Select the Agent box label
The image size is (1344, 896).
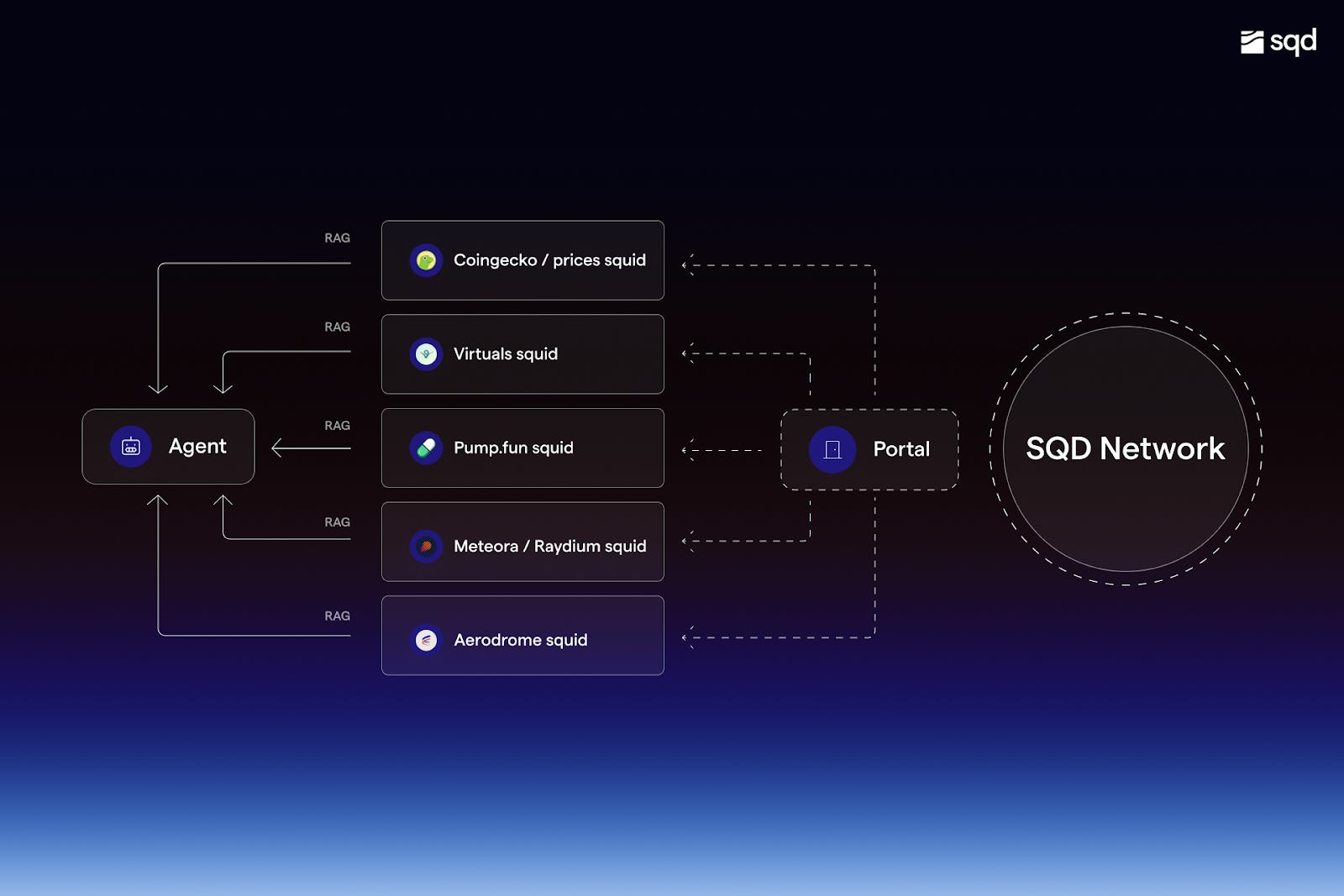pos(197,446)
